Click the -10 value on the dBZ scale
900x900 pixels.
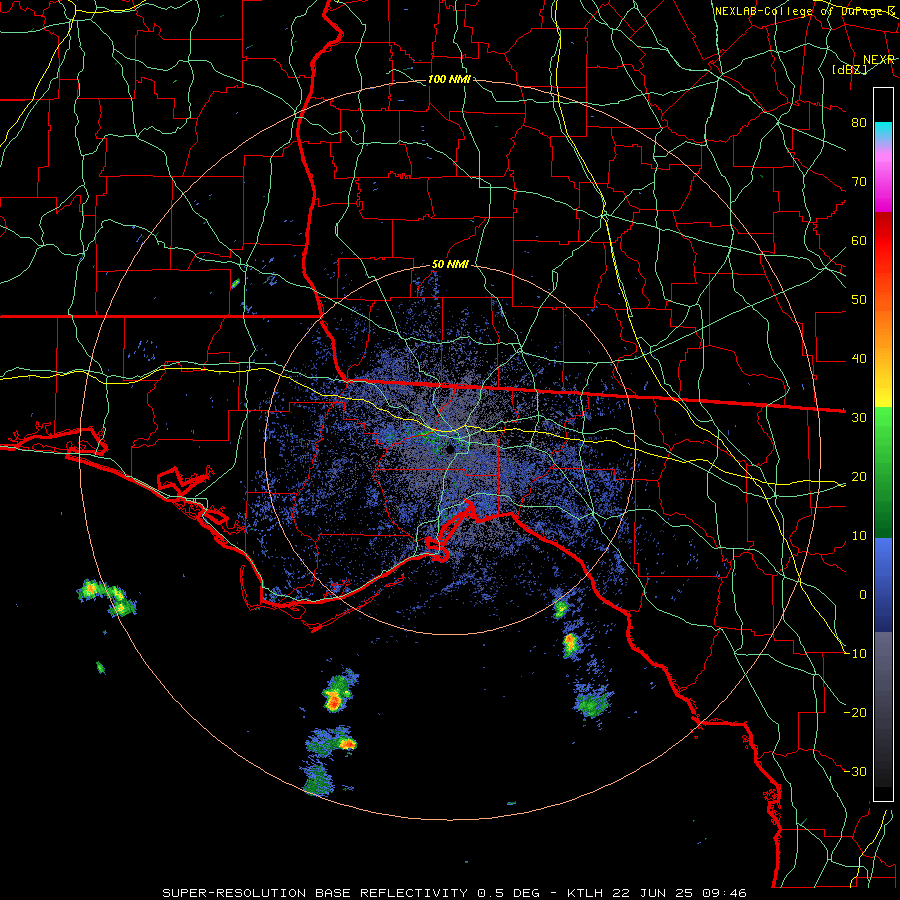[855, 653]
